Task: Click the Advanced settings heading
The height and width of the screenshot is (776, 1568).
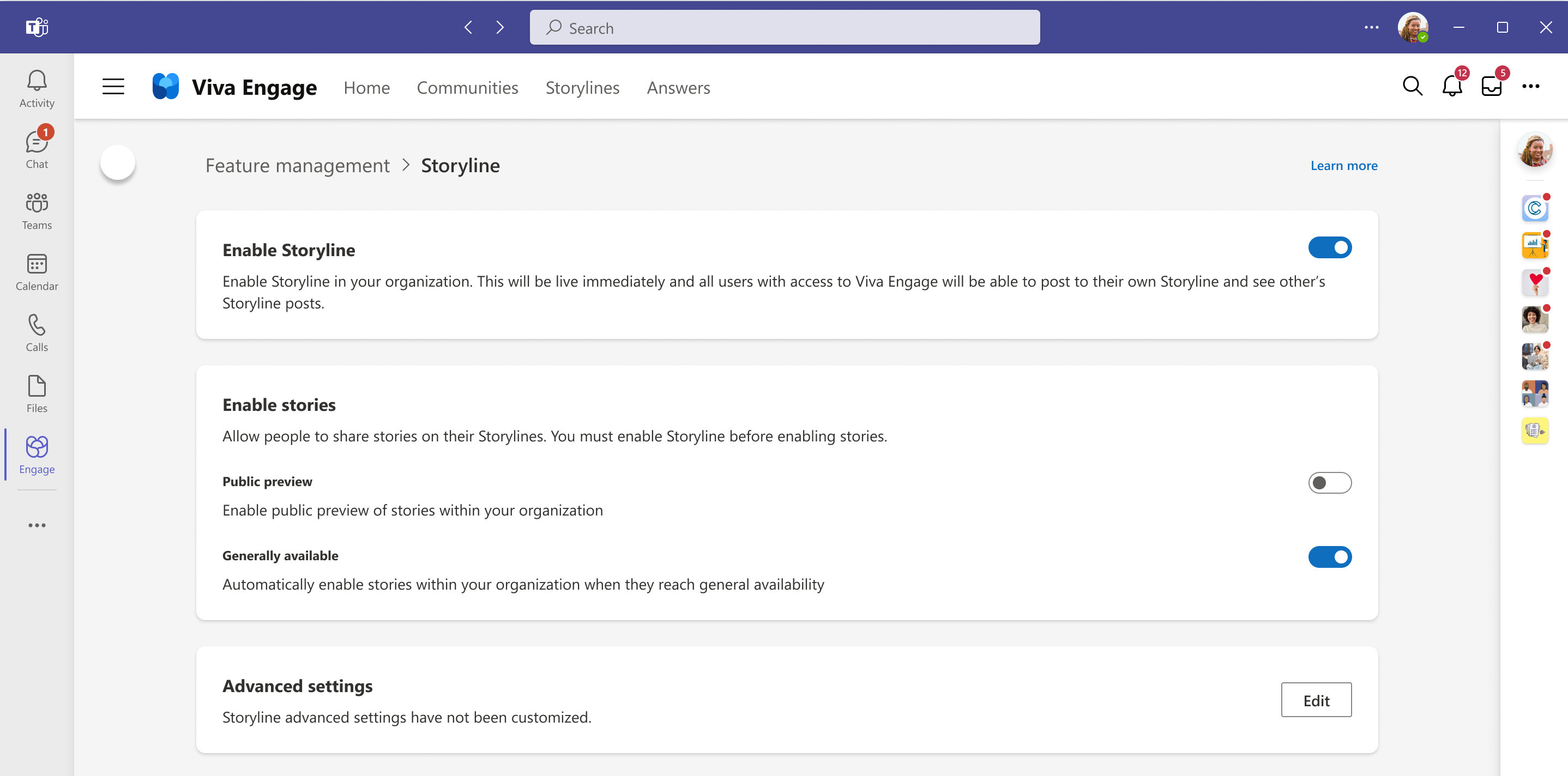Action: 297,686
